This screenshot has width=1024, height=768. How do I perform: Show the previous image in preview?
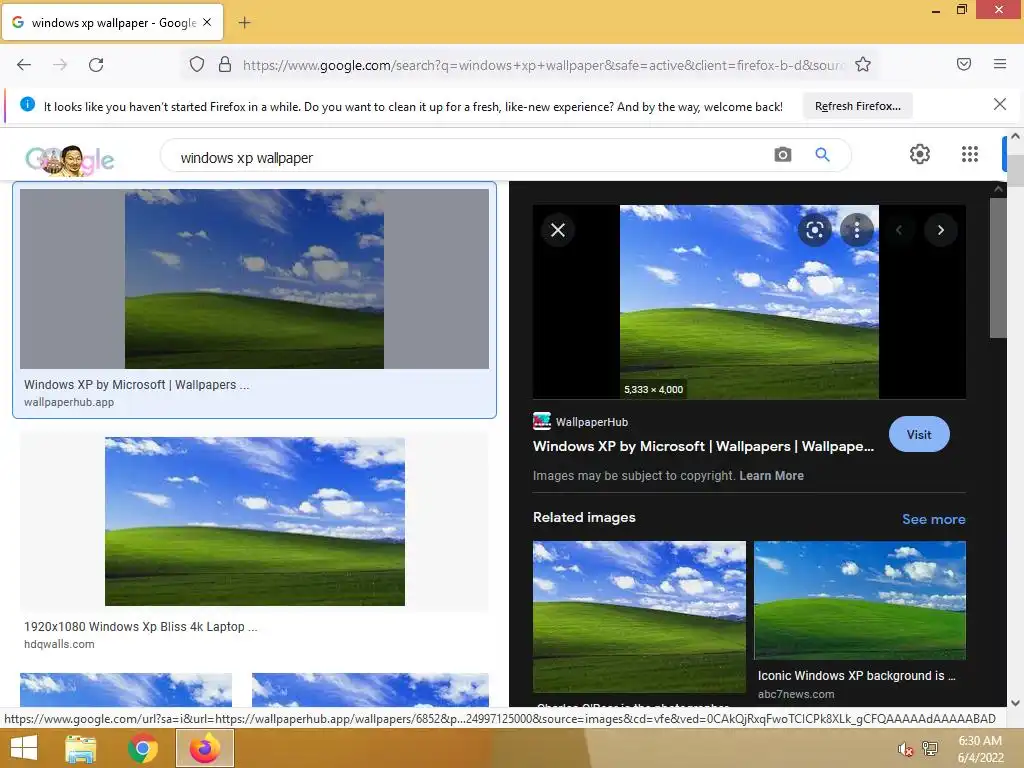pos(899,230)
